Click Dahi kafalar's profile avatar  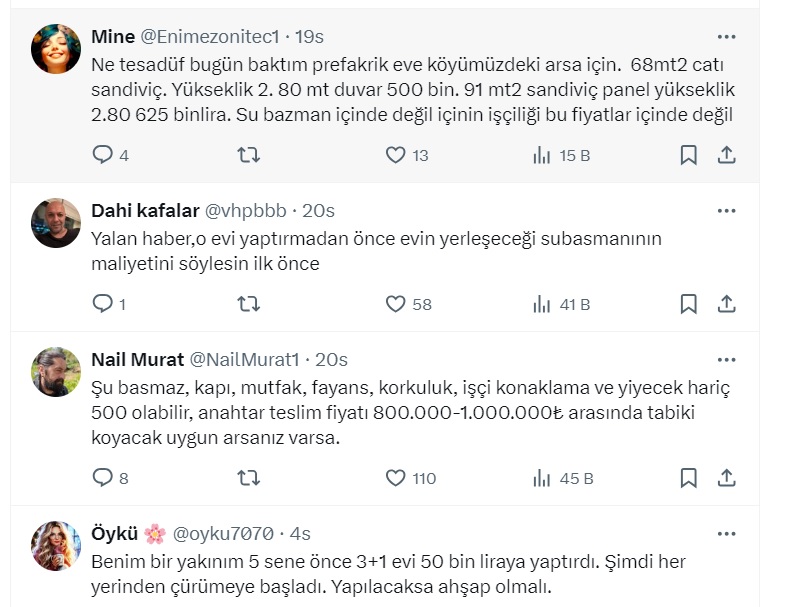coord(56,223)
